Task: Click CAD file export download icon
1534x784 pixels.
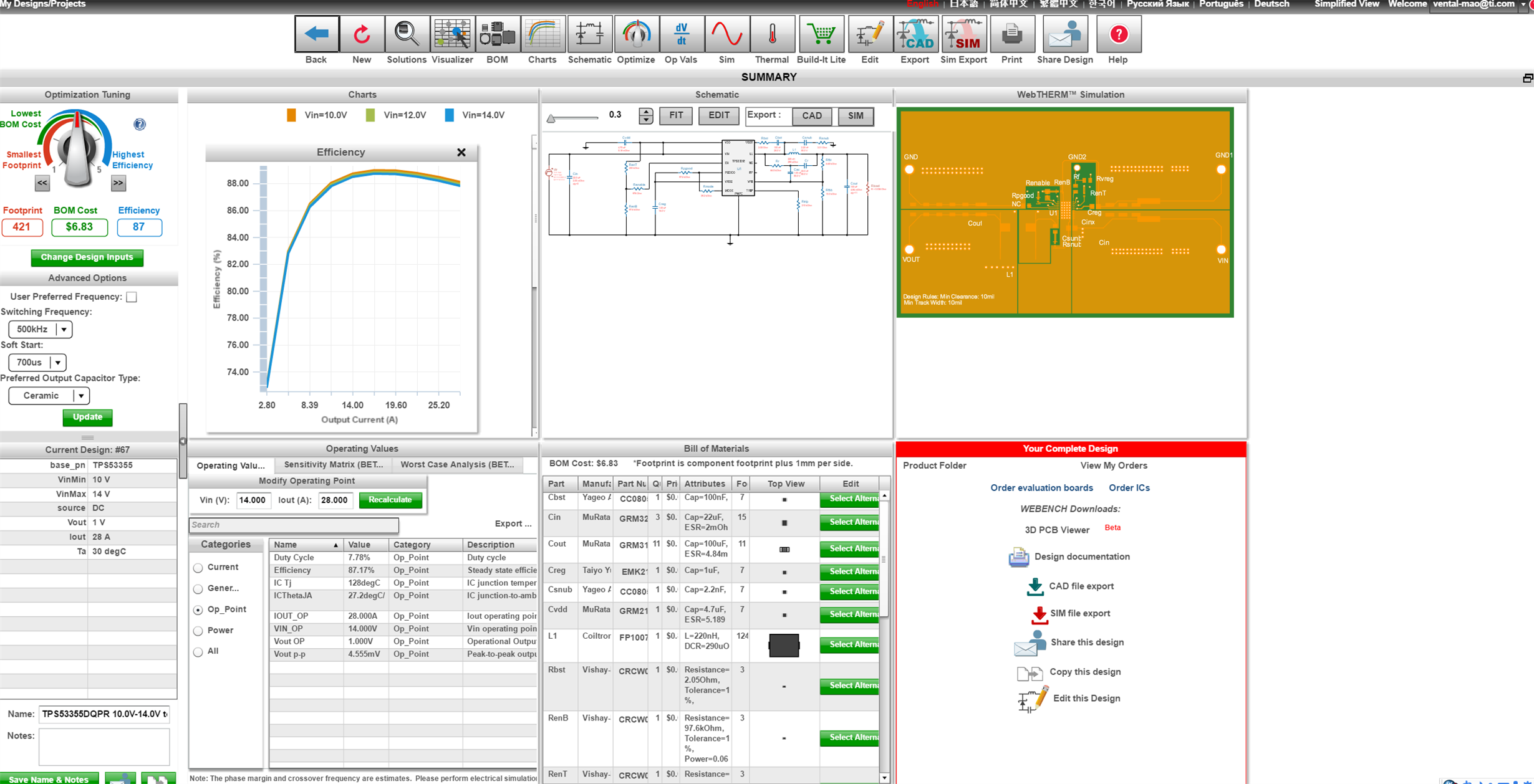Action: (1035, 586)
